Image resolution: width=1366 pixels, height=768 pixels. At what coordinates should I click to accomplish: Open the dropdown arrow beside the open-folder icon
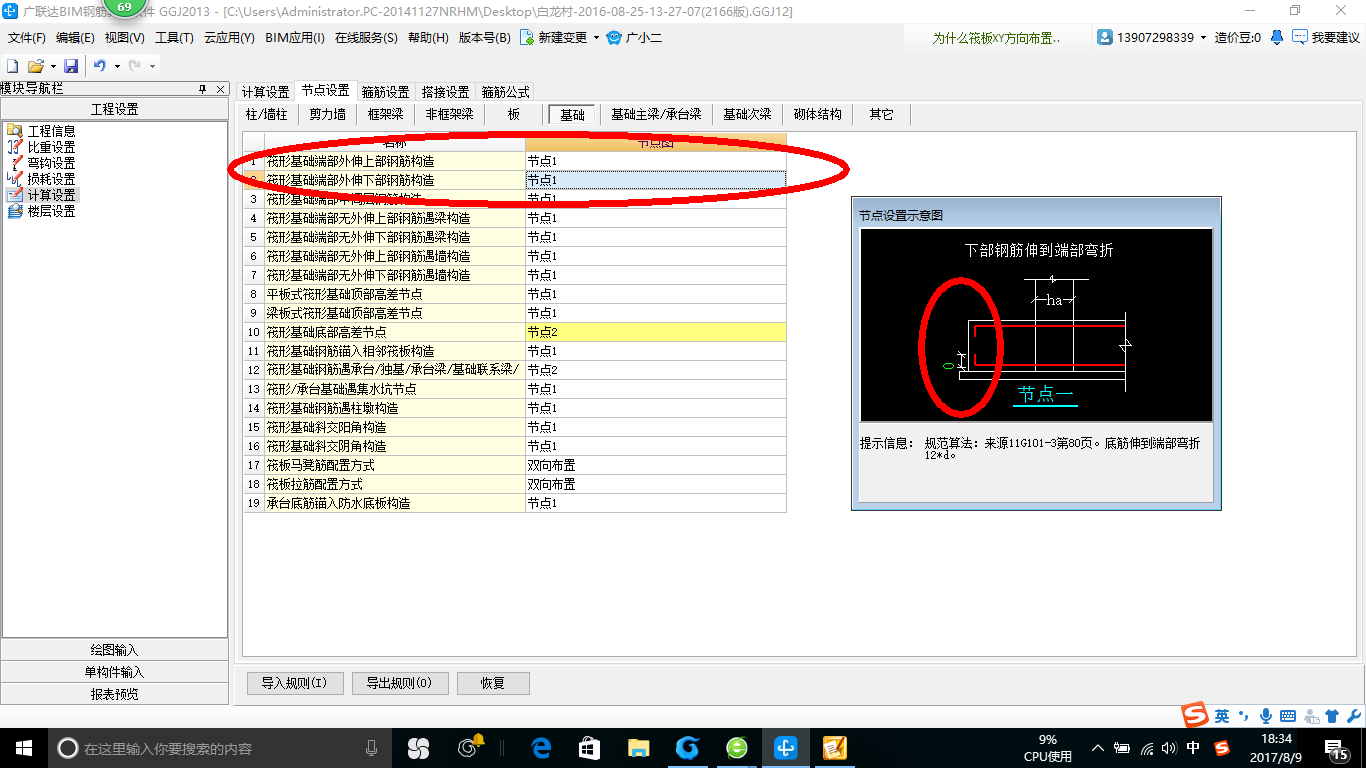52,66
